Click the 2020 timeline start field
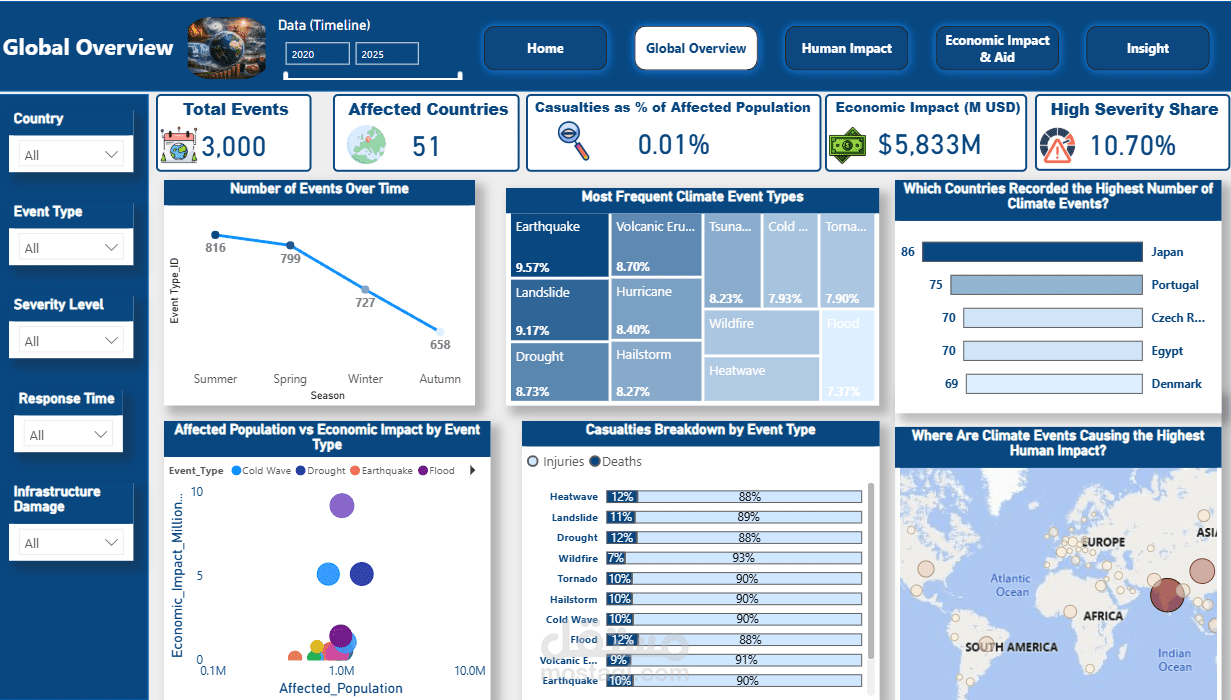Image resolution: width=1231 pixels, height=700 pixels. pos(317,54)
